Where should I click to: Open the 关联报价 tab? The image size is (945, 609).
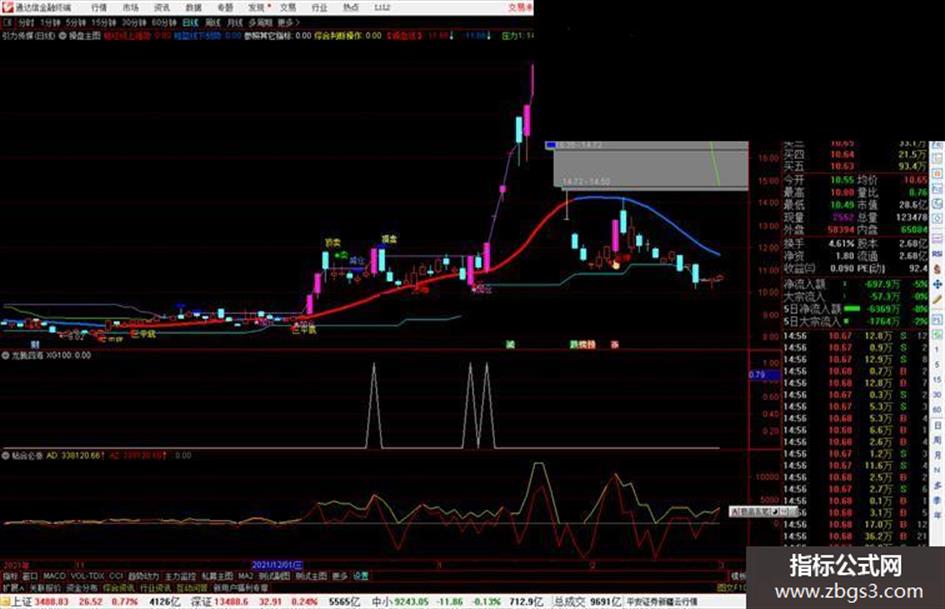pos(45,587)
